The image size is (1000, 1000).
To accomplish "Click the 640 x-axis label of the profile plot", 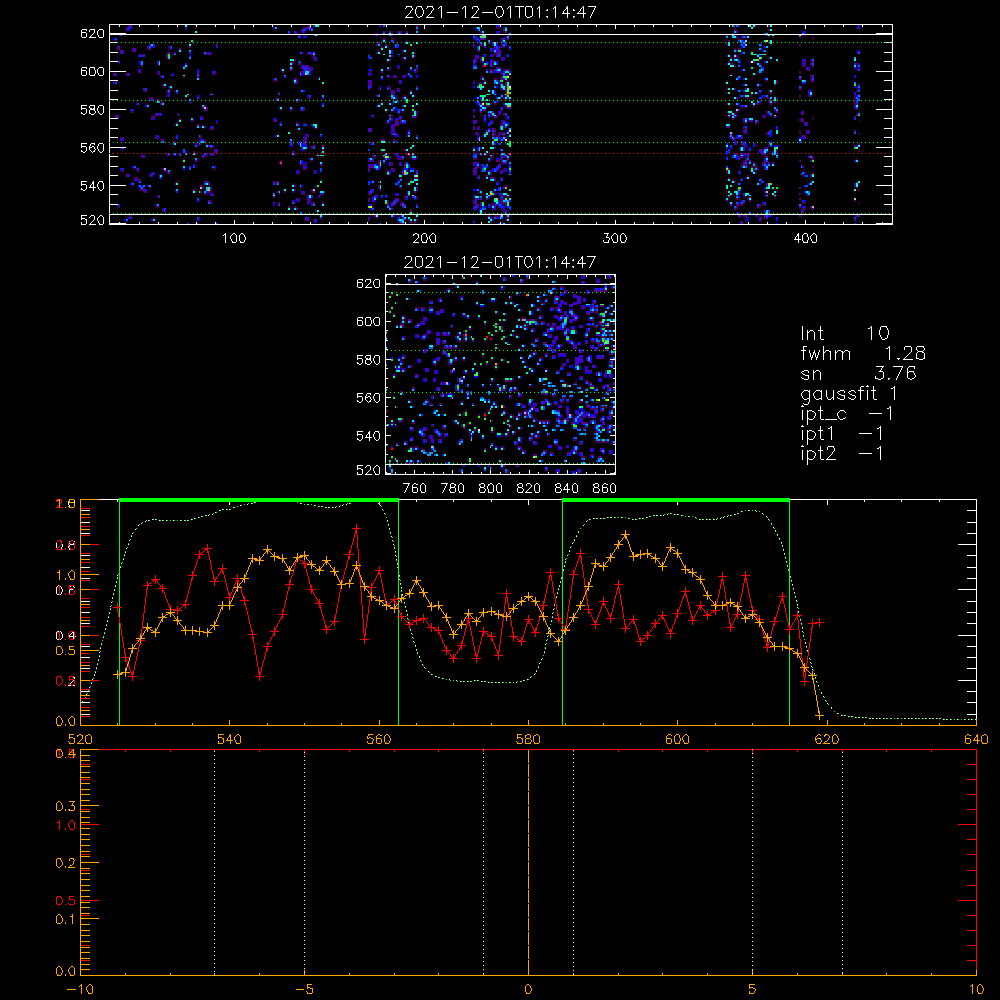I will pos(976,739).
